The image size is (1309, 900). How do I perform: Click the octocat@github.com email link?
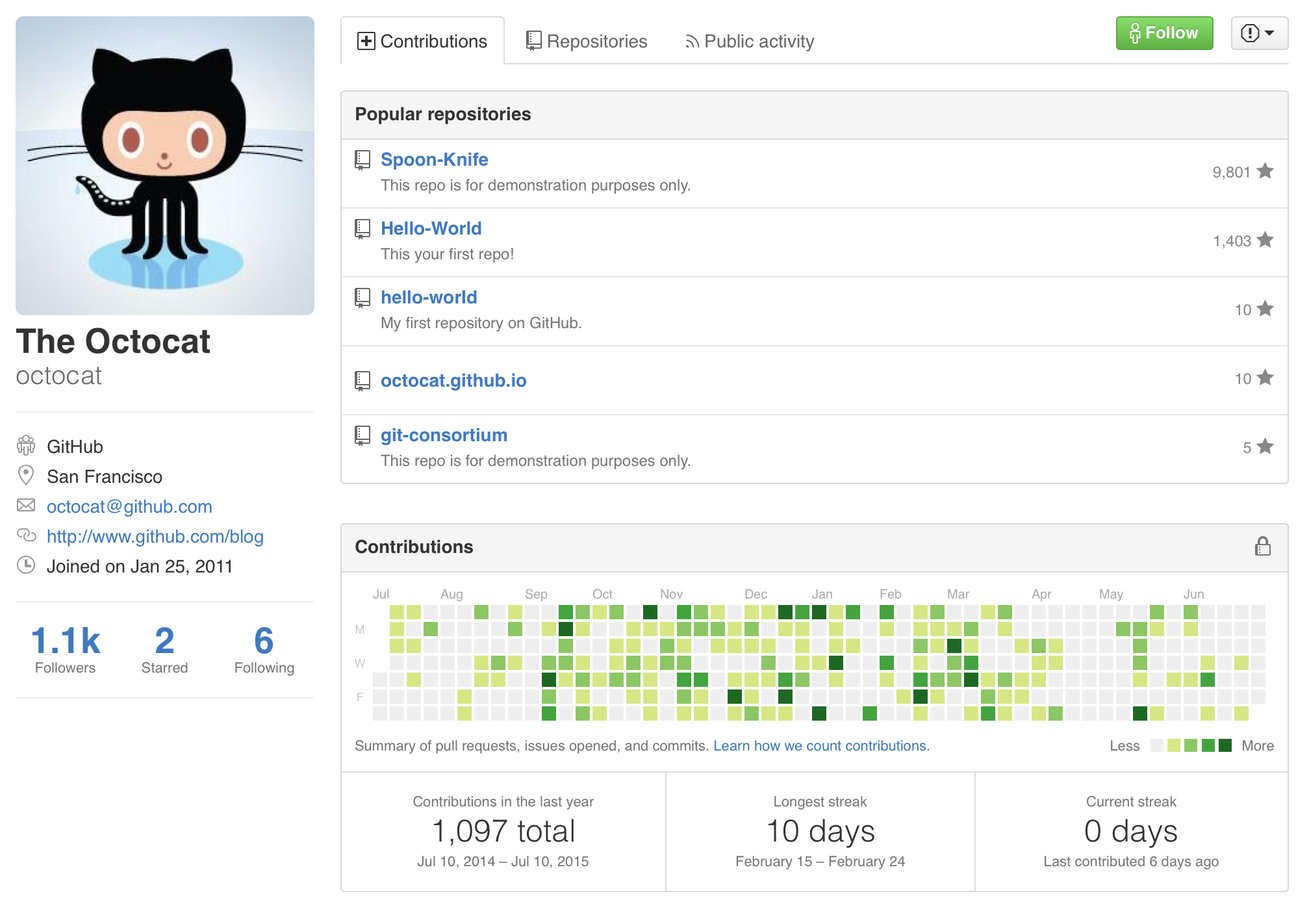point(129,507)
